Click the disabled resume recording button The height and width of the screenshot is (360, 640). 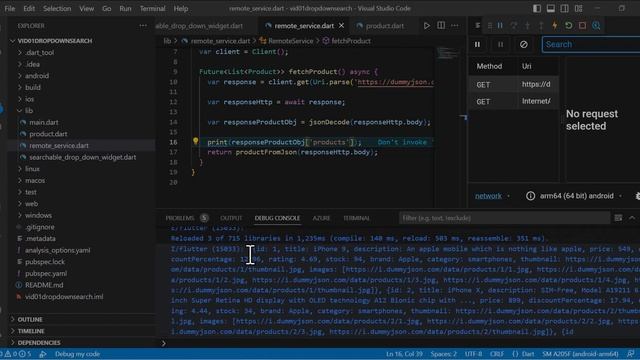(501, 44)
